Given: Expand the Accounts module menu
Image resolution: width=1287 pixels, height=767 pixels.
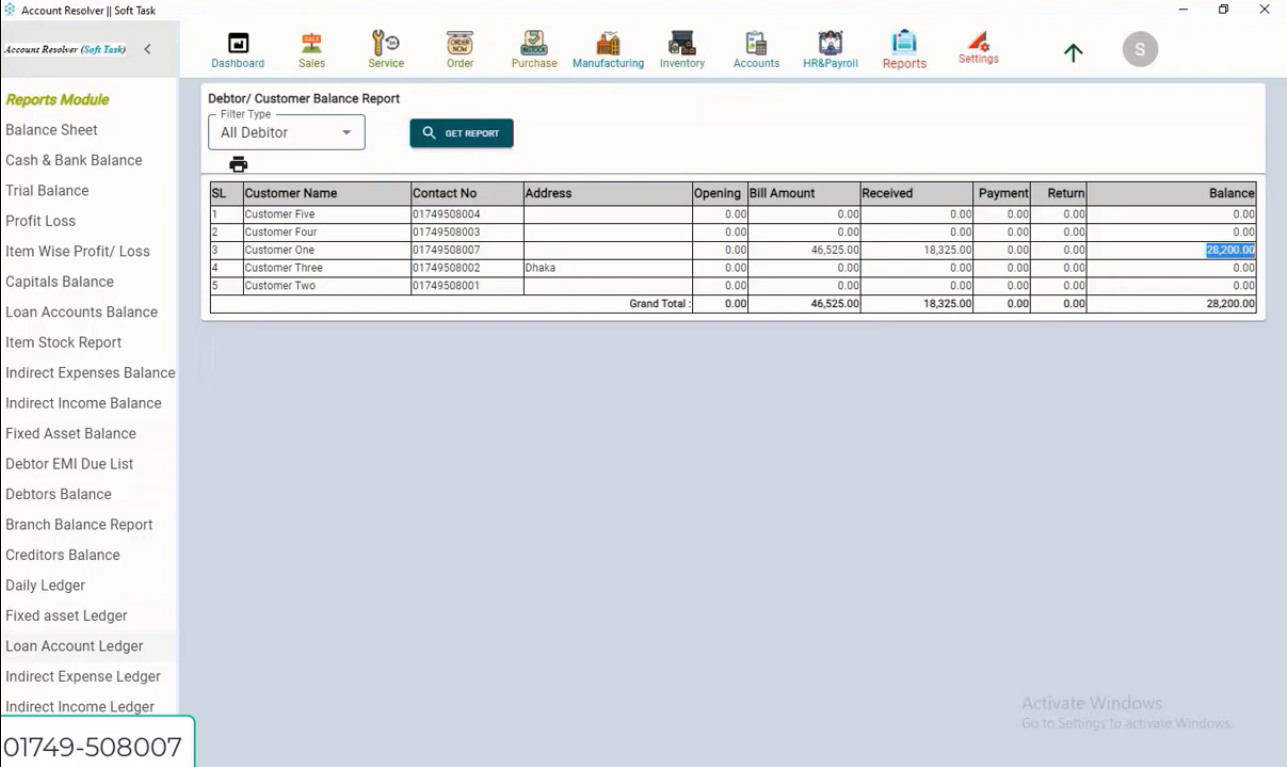Looking at the screenshot, I should click(755, 48).
